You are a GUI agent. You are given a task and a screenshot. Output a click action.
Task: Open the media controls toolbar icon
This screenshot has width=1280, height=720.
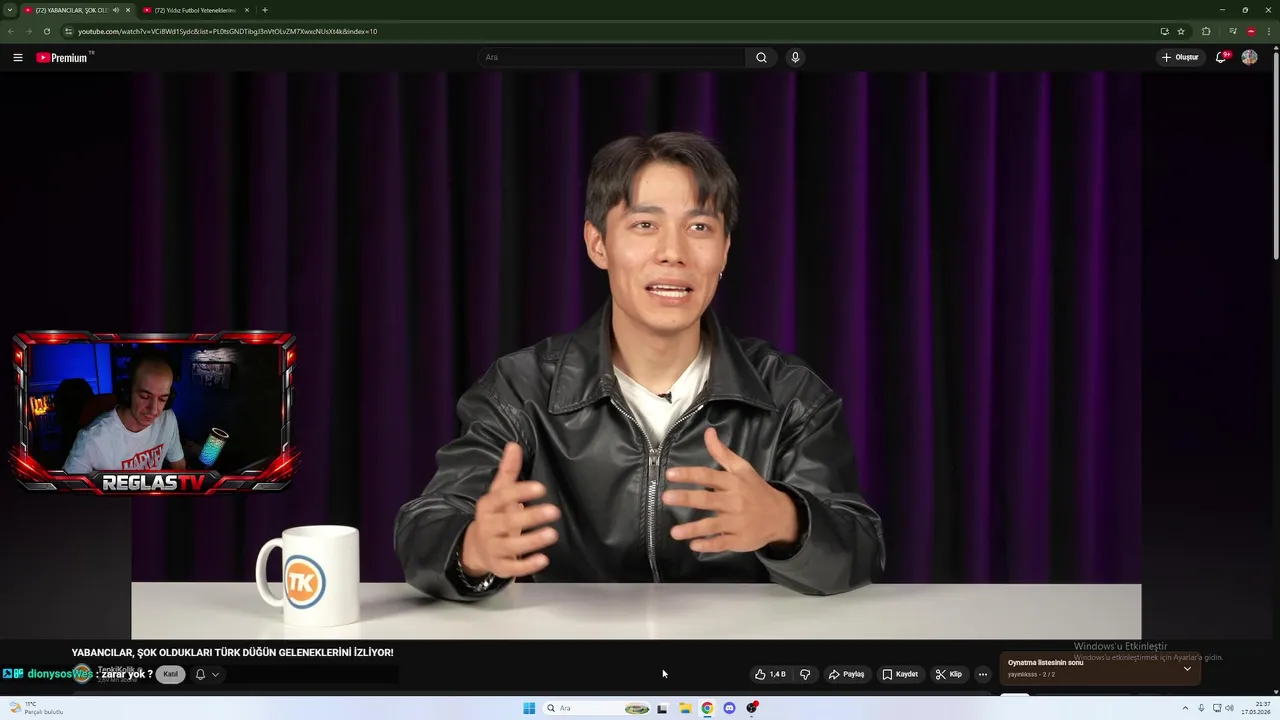pos(1233,31)
